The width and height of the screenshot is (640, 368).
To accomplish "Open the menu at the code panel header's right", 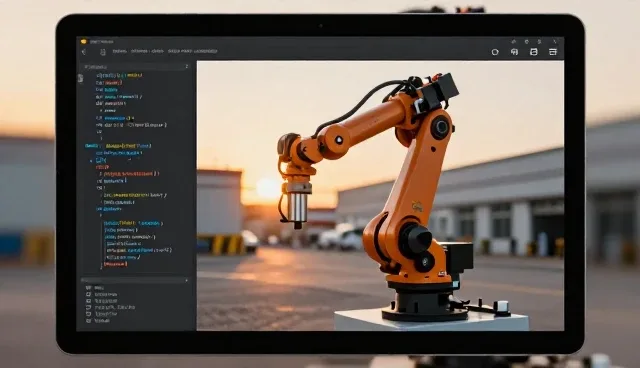I will coord(187,66).
